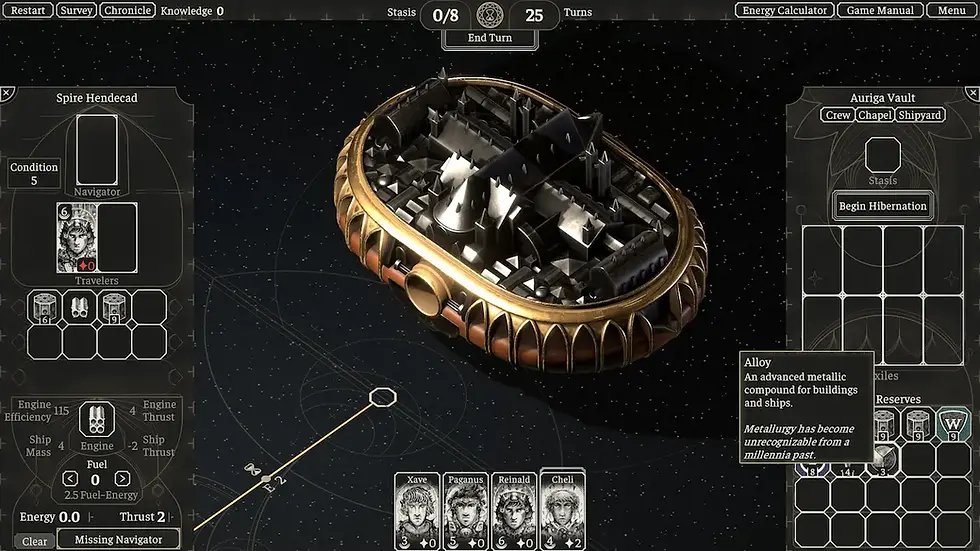
Task: Click the Auriga Vault ship model
Action: 521,225
